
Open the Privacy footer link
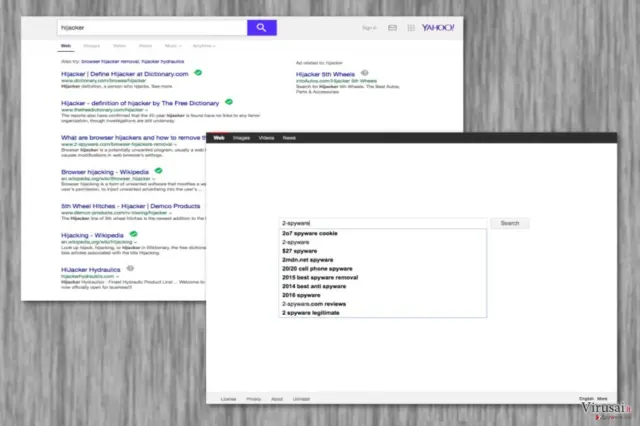coord(253,399)
